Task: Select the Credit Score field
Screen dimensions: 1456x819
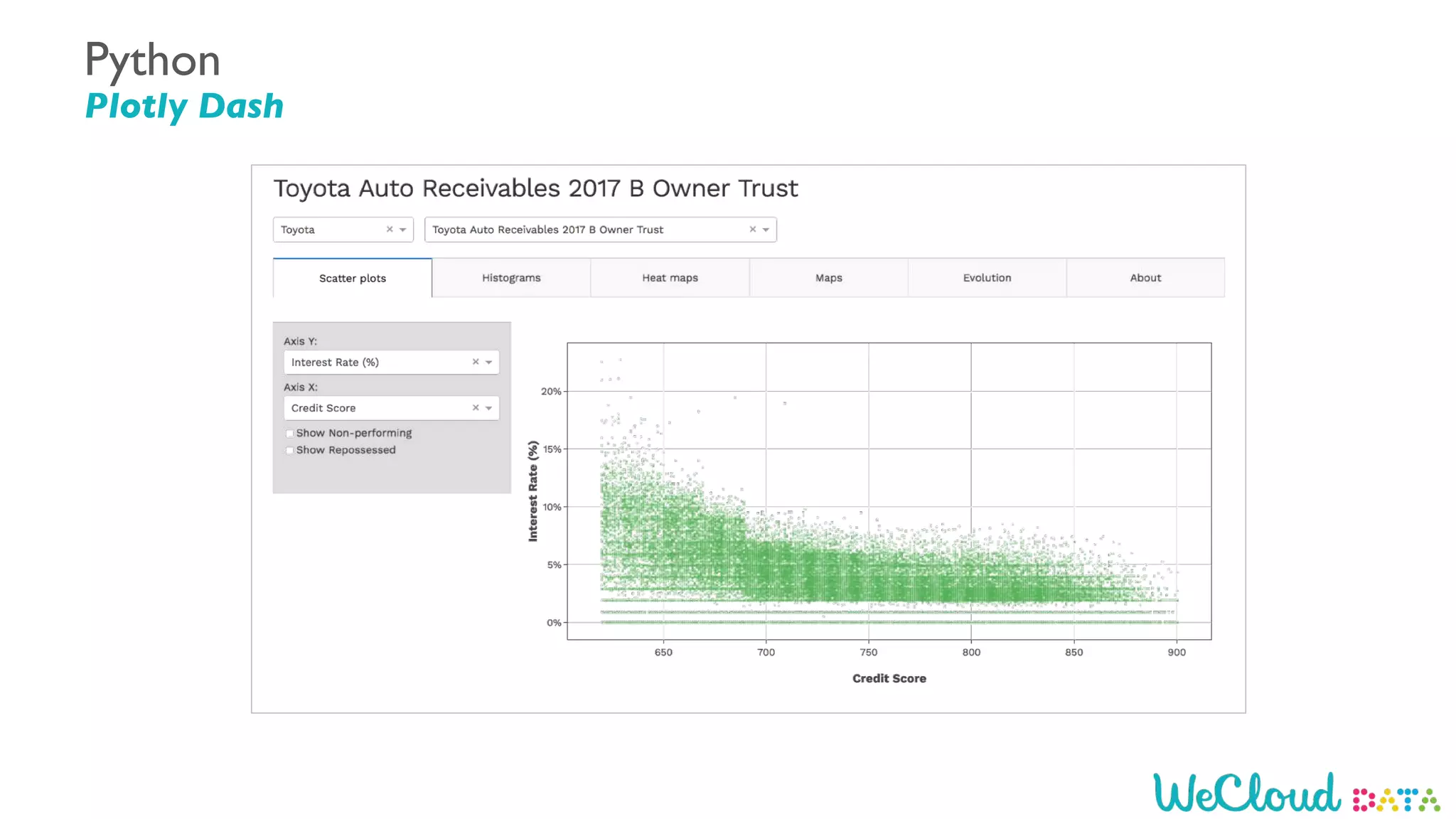Action: click(392, 408)
